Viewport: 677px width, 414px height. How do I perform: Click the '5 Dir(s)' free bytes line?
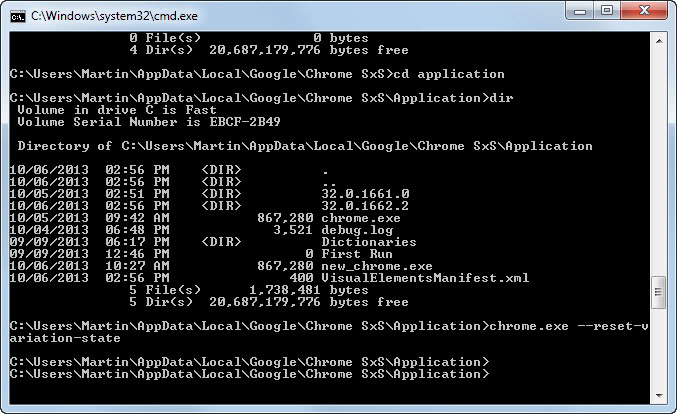coord(269,302)
